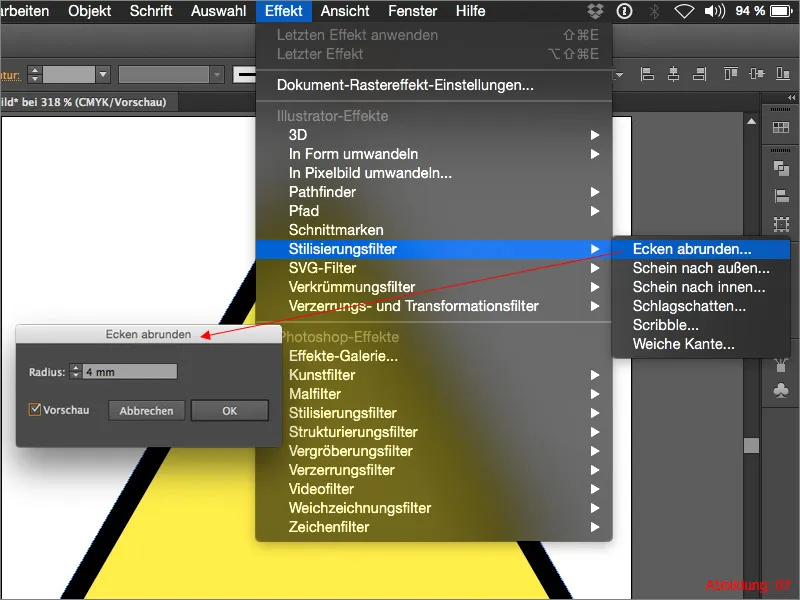Align objects to vertical center
This screenshot has height=600, width=800.
757,74
